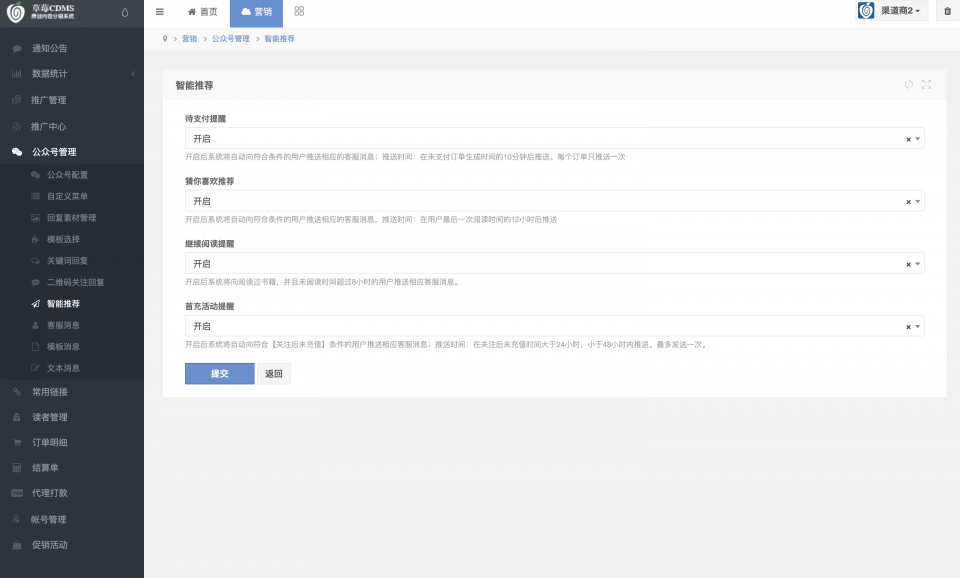
Task: Open the 待支付提醒 dropdown
Action: [x=555, y=138]
